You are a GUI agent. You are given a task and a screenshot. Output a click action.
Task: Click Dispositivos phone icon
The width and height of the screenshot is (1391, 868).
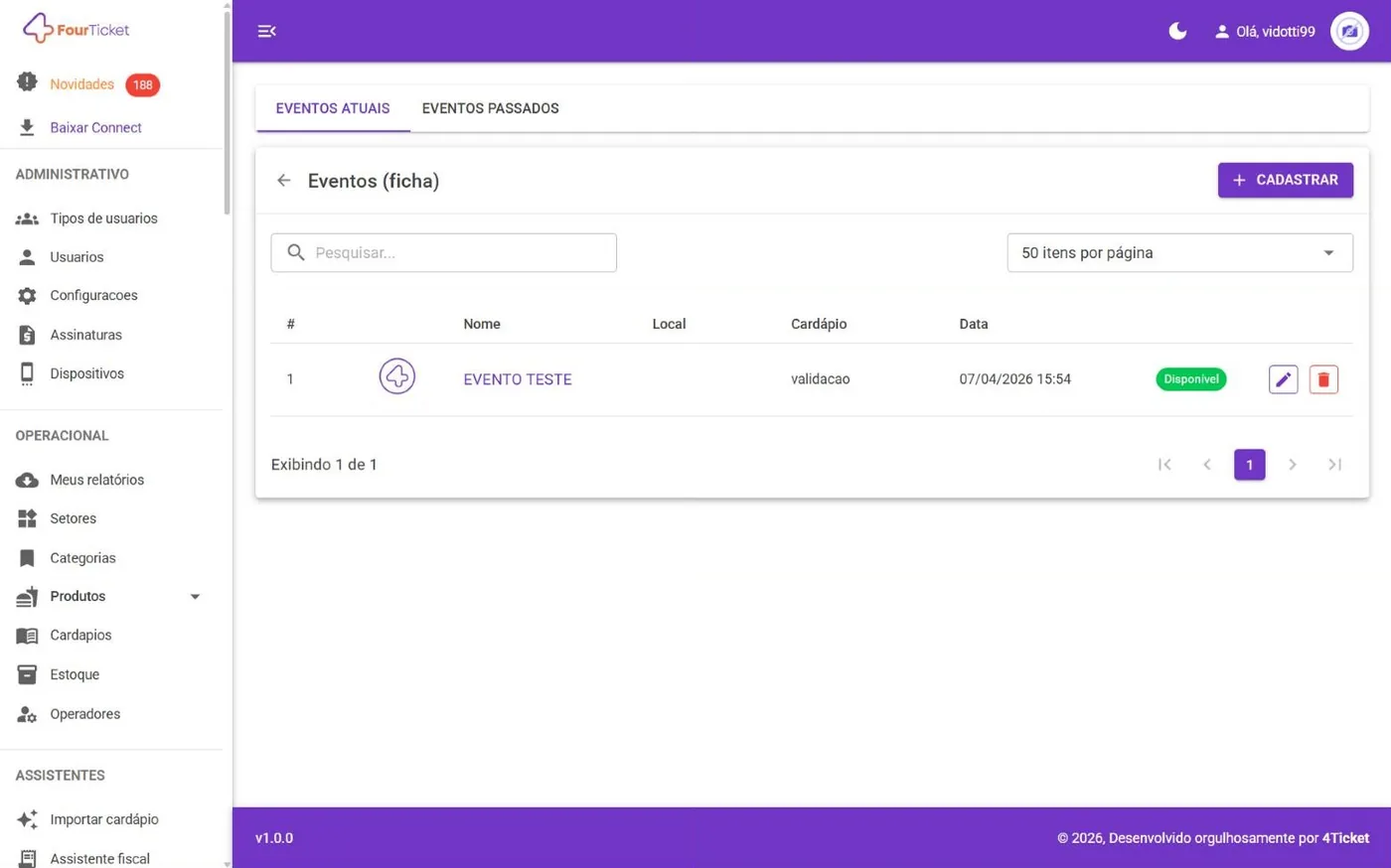pos(27,373)
